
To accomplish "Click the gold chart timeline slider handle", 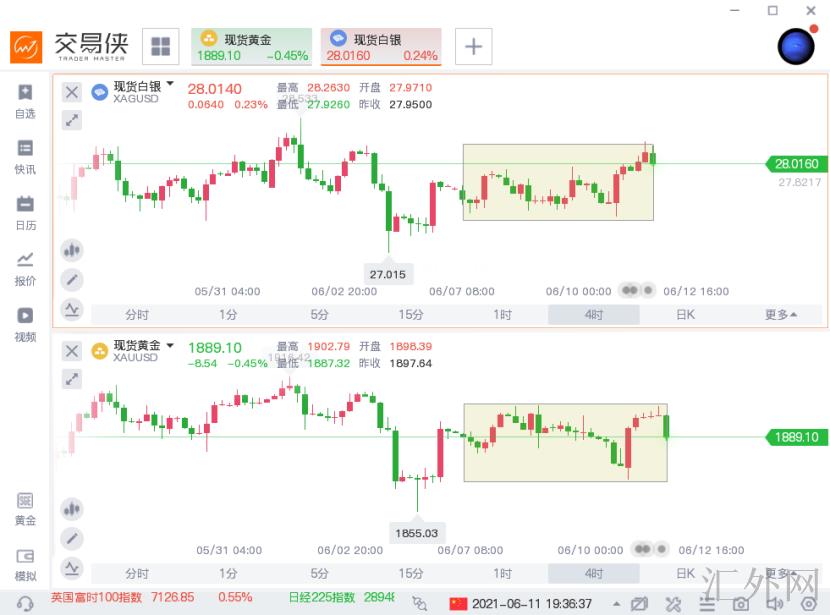I will [x=651, y=549].
